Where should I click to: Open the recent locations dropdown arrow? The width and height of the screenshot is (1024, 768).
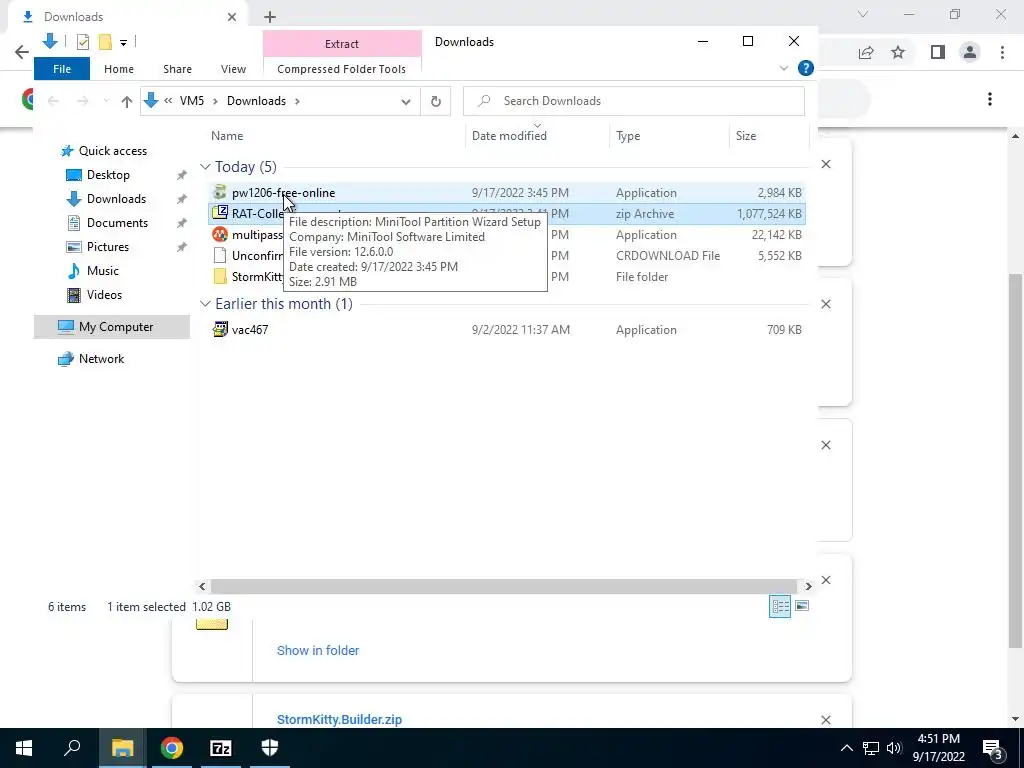(106, 101)
